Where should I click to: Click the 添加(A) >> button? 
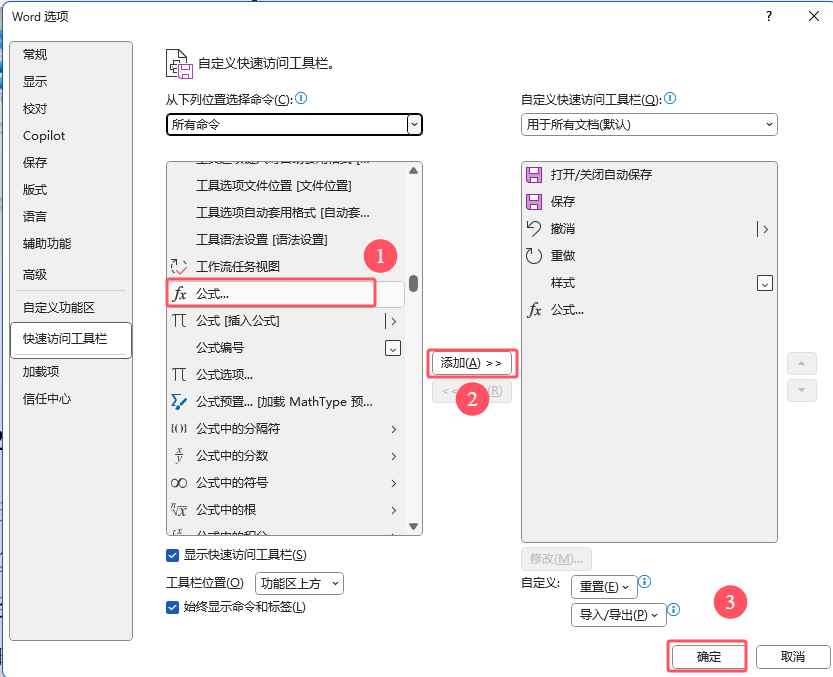472,363
